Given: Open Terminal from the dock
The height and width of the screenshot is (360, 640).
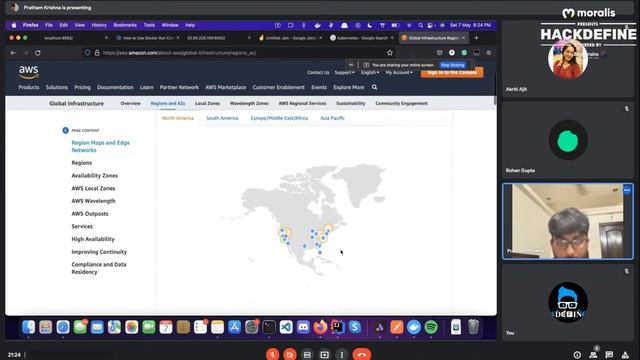Looking at the screenshot, I should coord(269,327).
